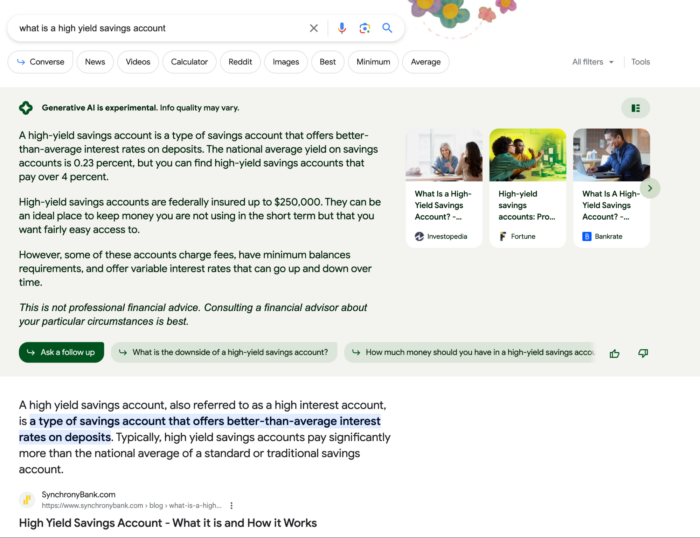Open the Bankrate article title link
The height and width of the screenshot is (538, 700).
611,205
